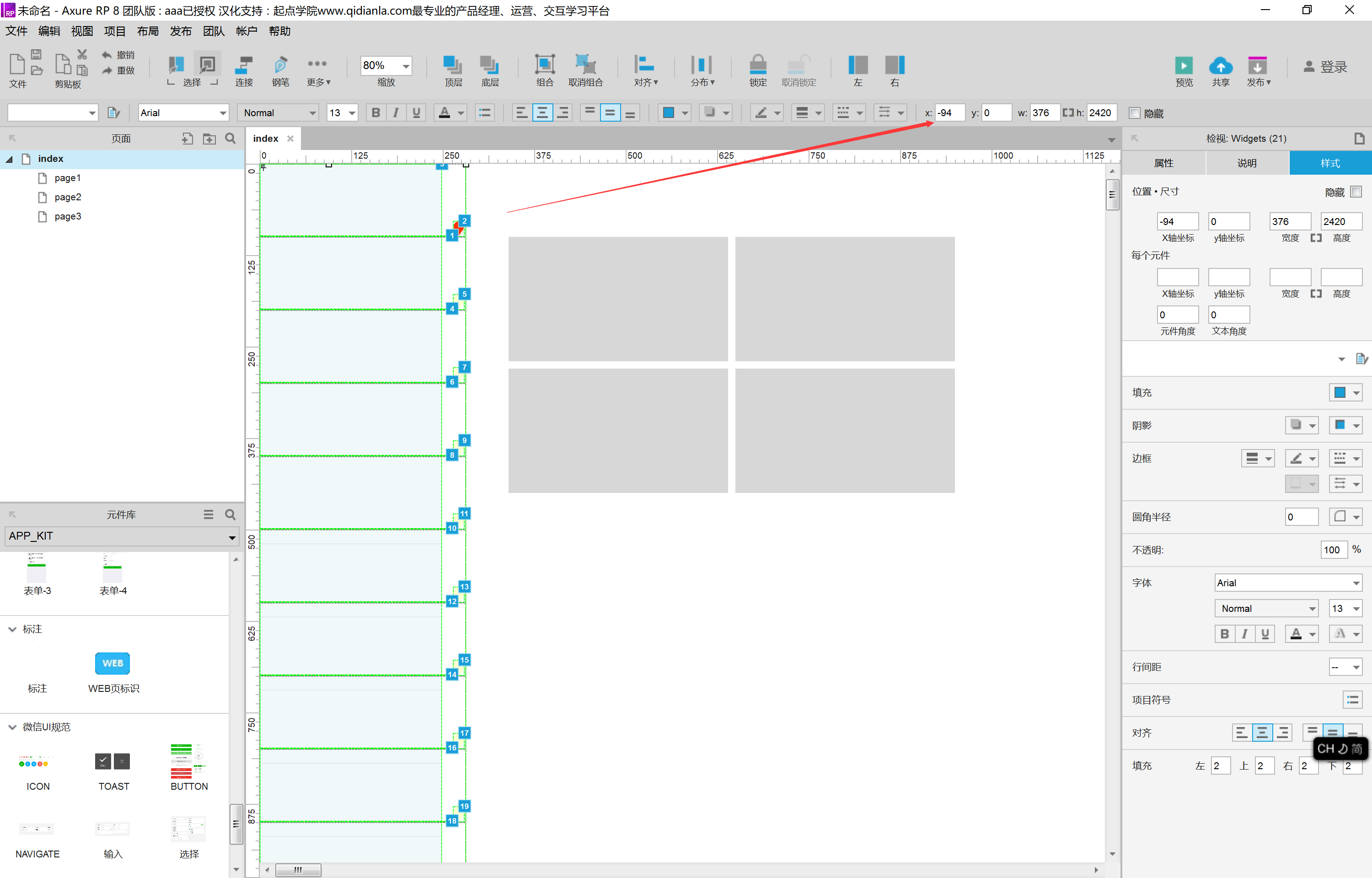This screenshot has width=1372, height=878.
Task: Click the Publish (发布) icon
Action: tap(1257, 65)
